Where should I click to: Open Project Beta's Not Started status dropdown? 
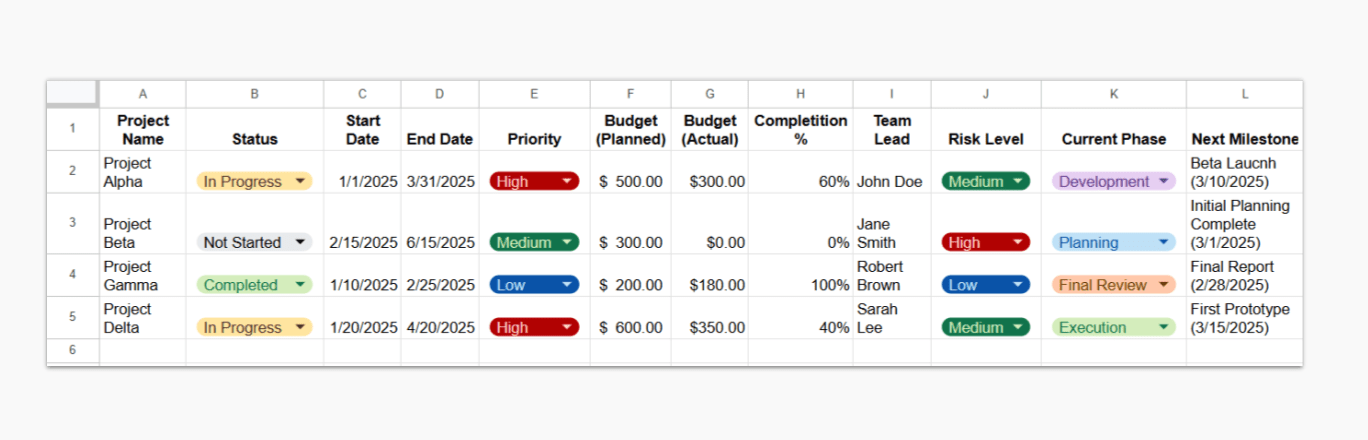(254, 243)
